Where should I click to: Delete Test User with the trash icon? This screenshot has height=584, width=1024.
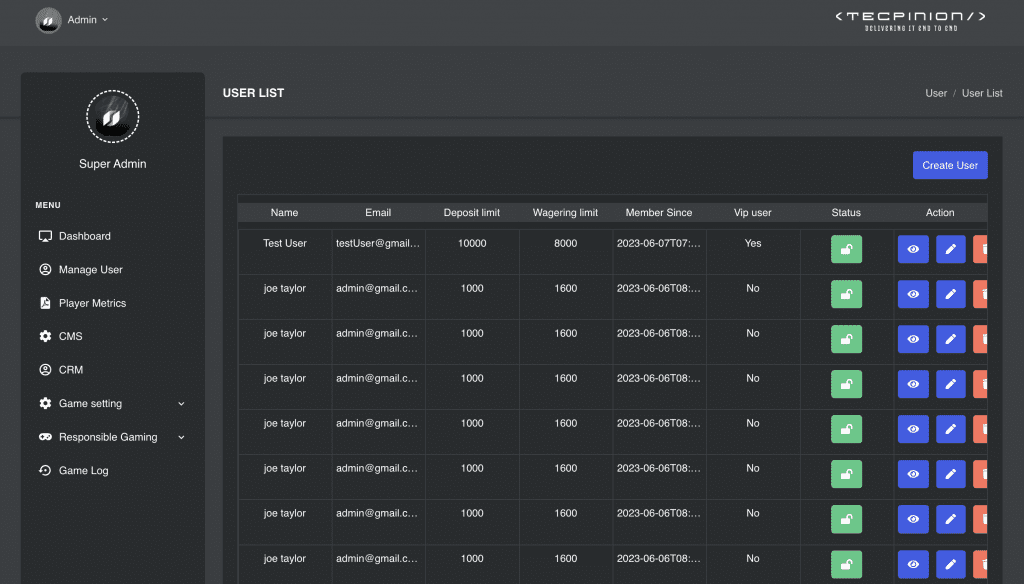pyautogui.click(x=980, y=249)
